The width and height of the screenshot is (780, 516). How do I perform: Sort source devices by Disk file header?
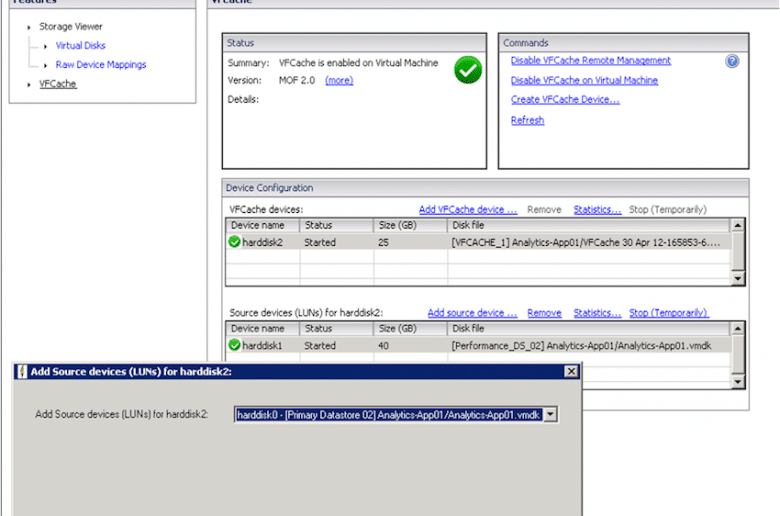coord(589,328)
